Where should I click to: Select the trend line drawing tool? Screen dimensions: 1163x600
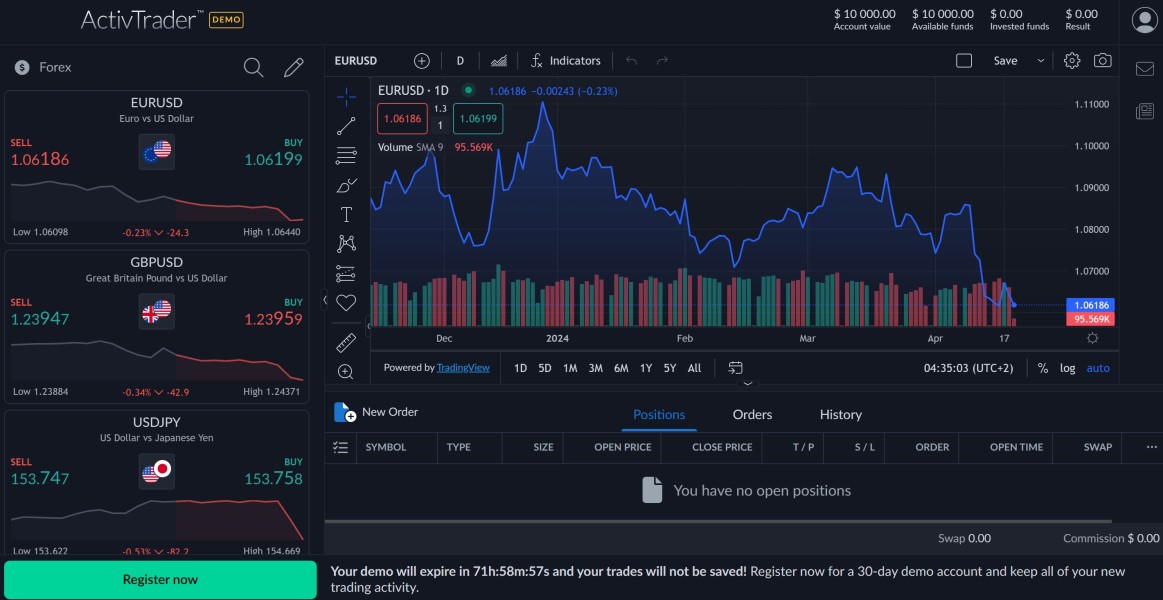click(346, 126)
